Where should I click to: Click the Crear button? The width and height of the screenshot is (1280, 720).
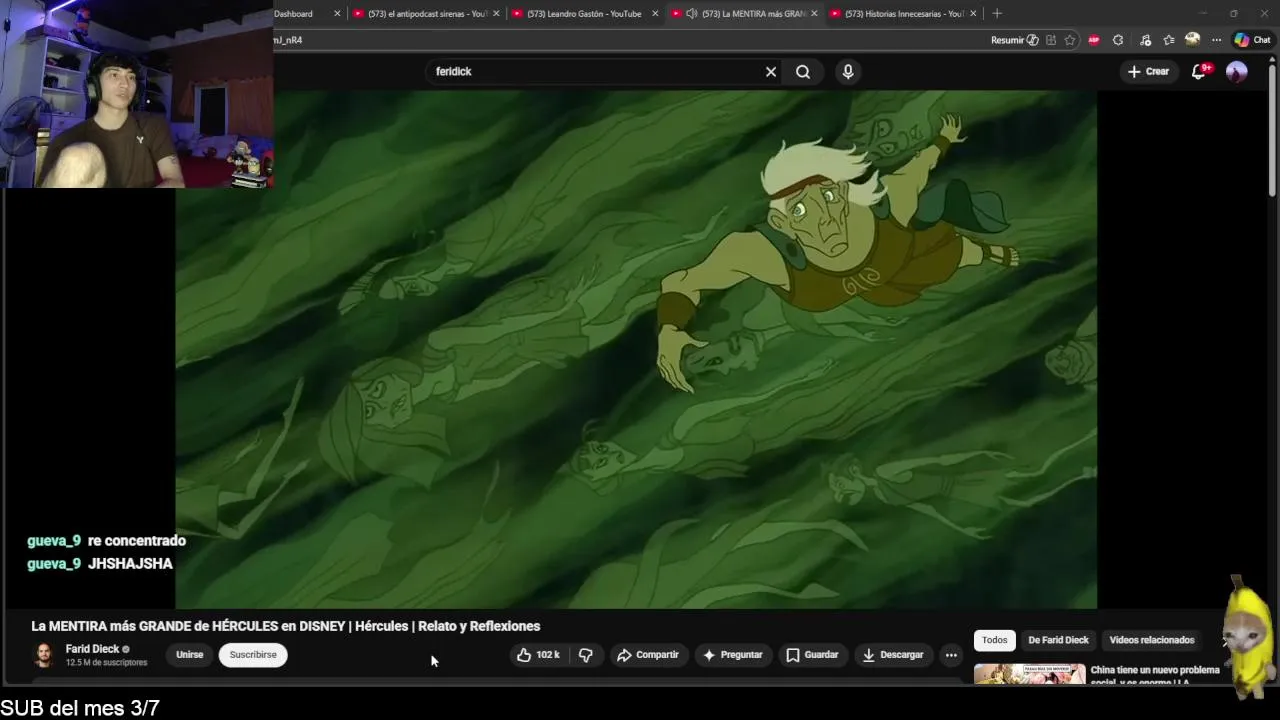pyautogui.click(x=1148, y=71)
